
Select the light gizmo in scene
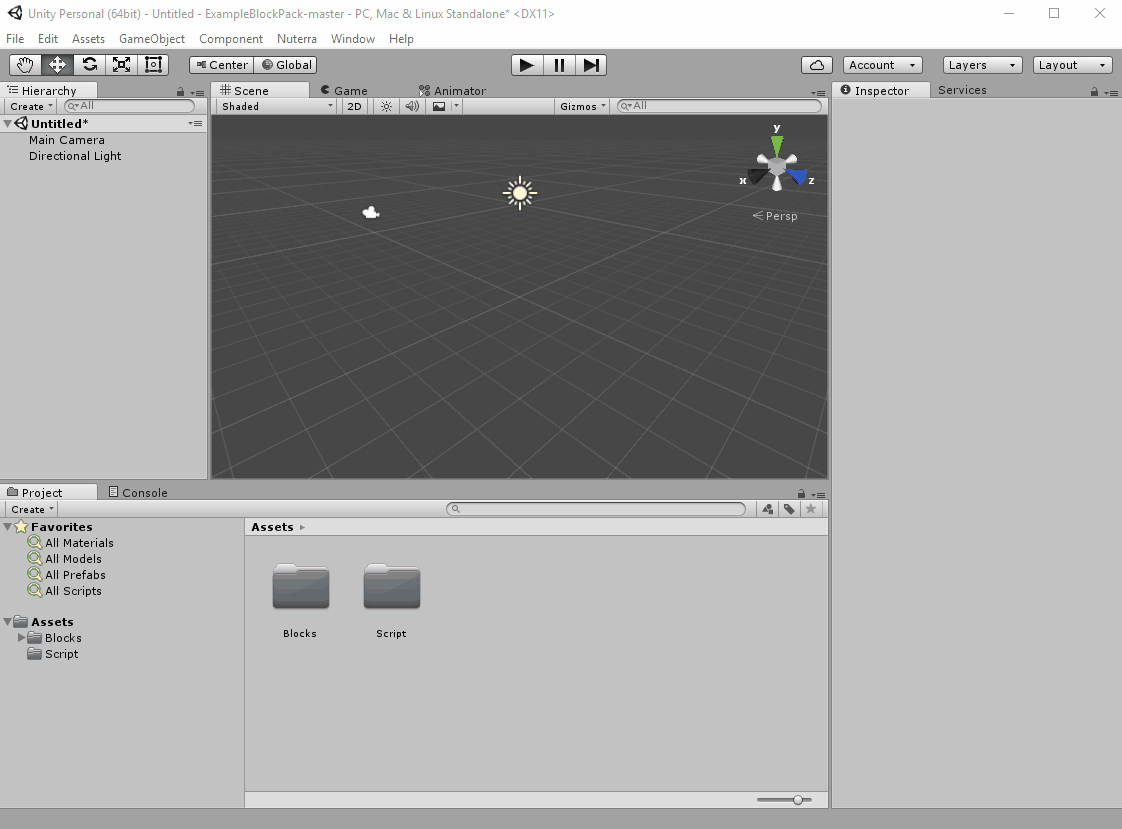pos(520,193)
